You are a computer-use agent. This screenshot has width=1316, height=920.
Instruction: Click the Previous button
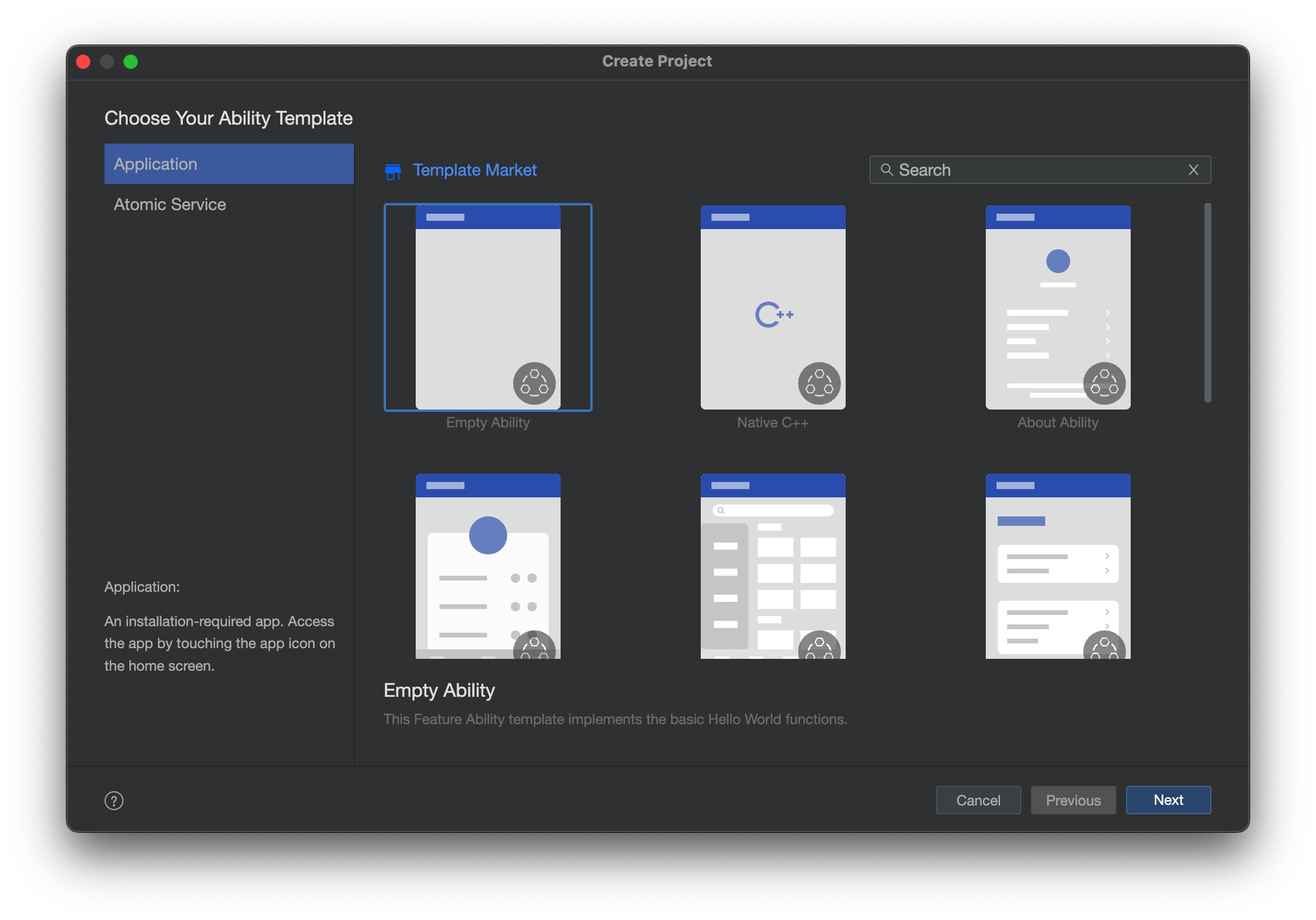click(x=1073, y=800)
